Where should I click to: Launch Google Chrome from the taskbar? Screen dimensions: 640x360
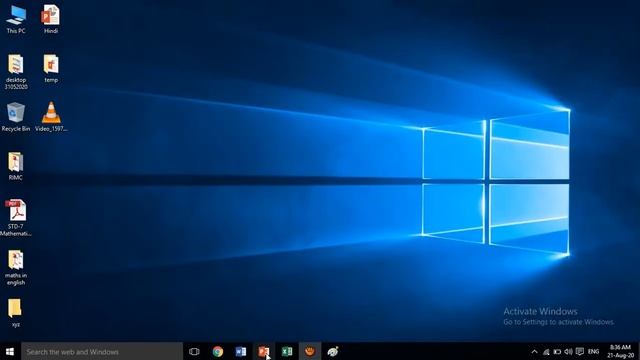(x=218, y=351)
